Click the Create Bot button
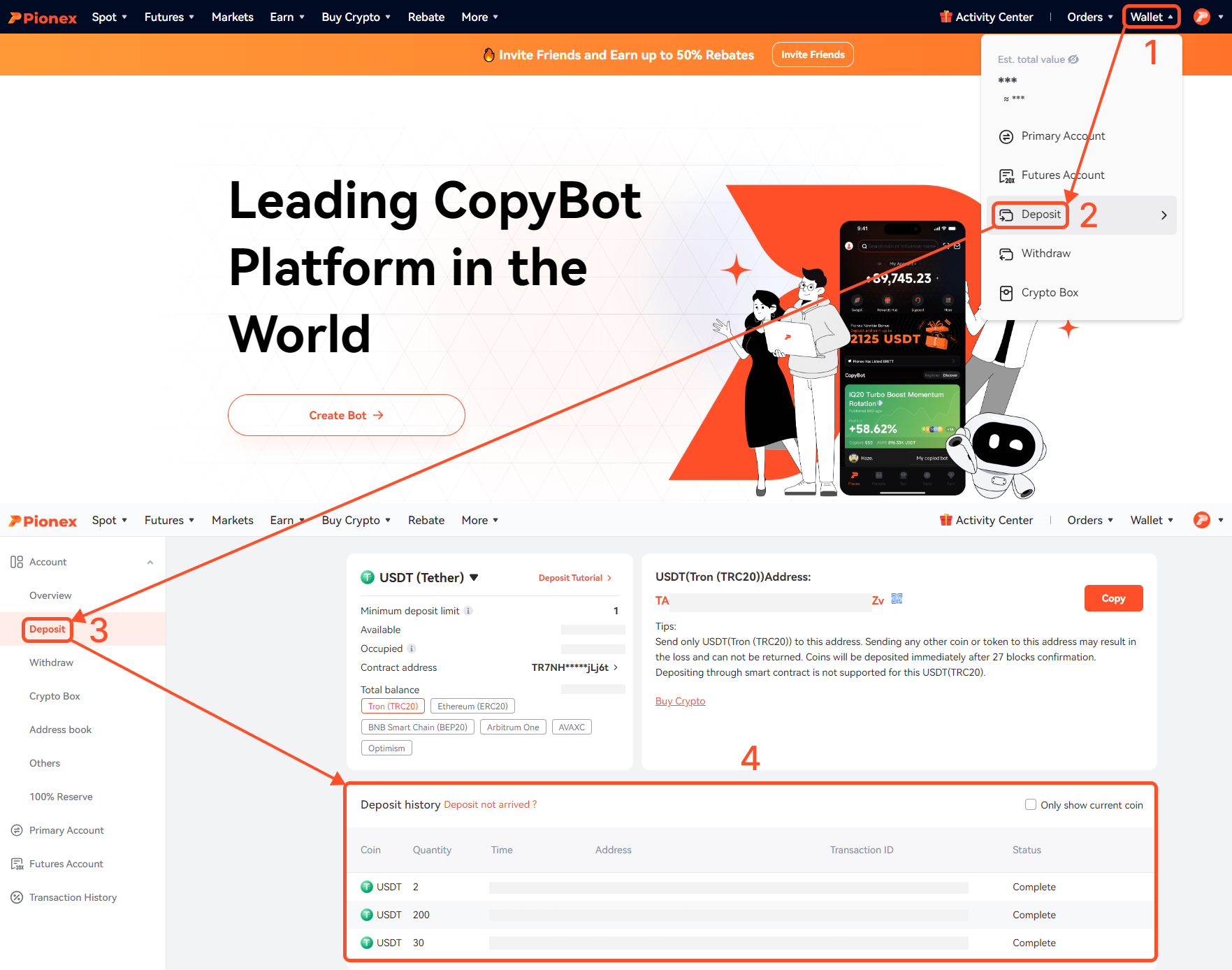The image size is (1232, 970). [347, 415]
